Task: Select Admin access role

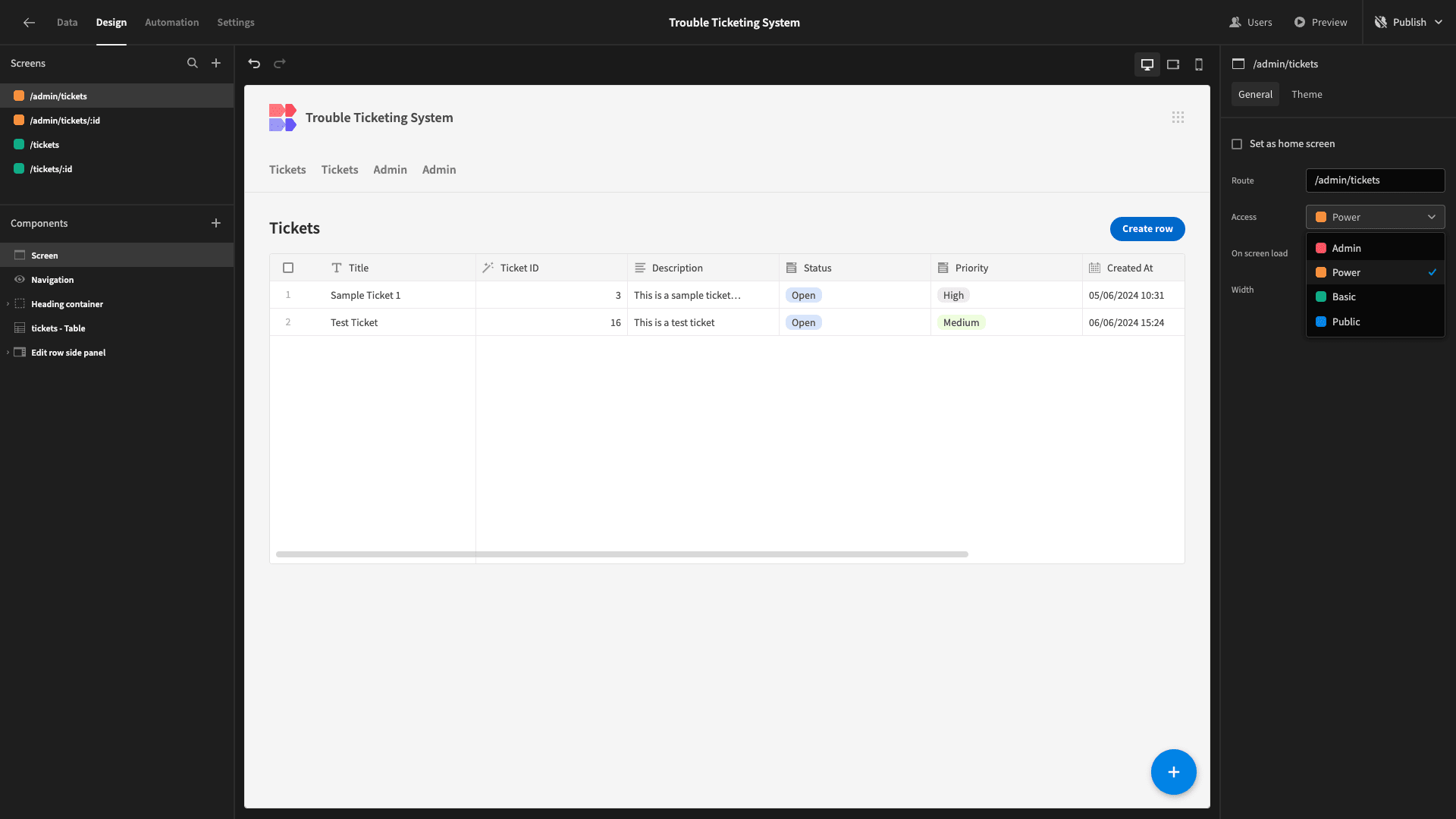Action: coord(1375,248)
